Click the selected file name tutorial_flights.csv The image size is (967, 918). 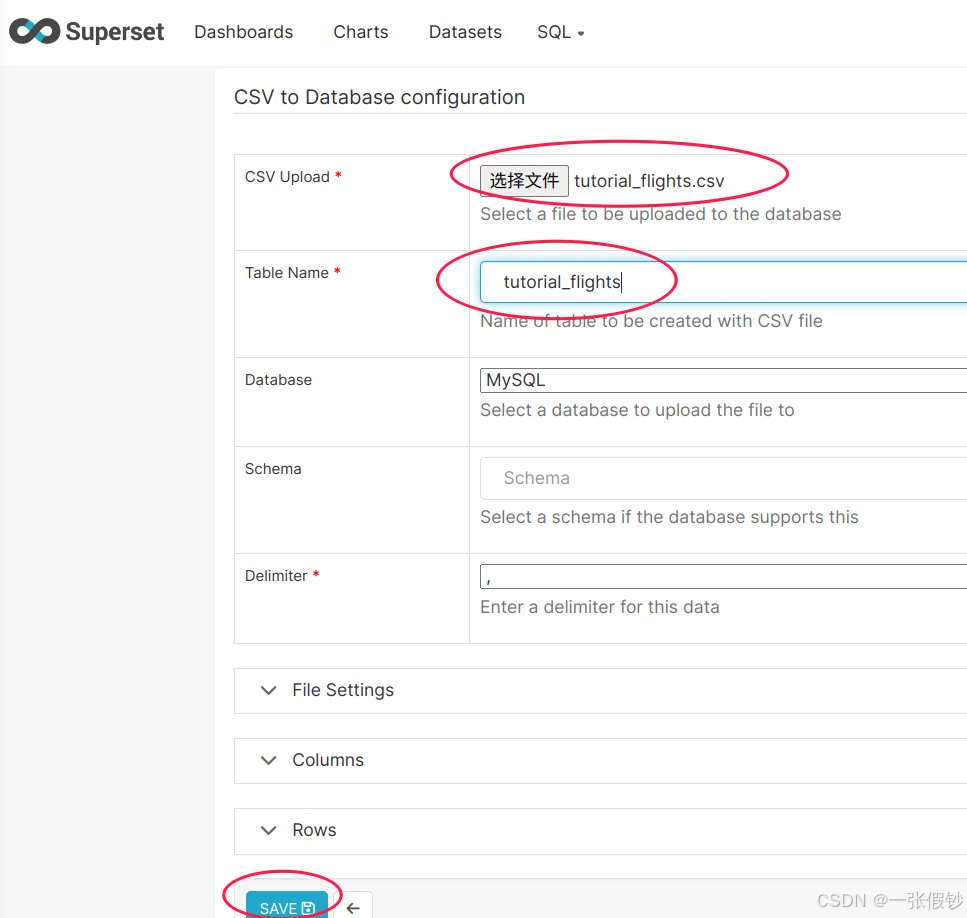pos(649,181)
